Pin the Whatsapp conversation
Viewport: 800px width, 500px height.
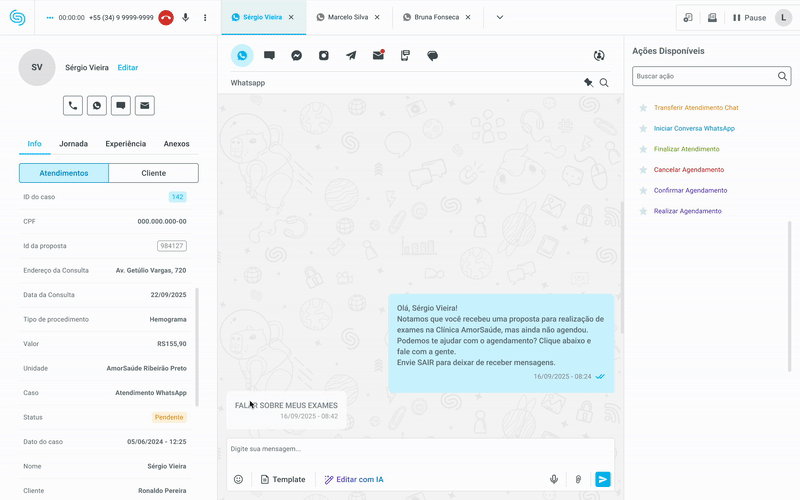pyautogui.click(x=588, y=83)
